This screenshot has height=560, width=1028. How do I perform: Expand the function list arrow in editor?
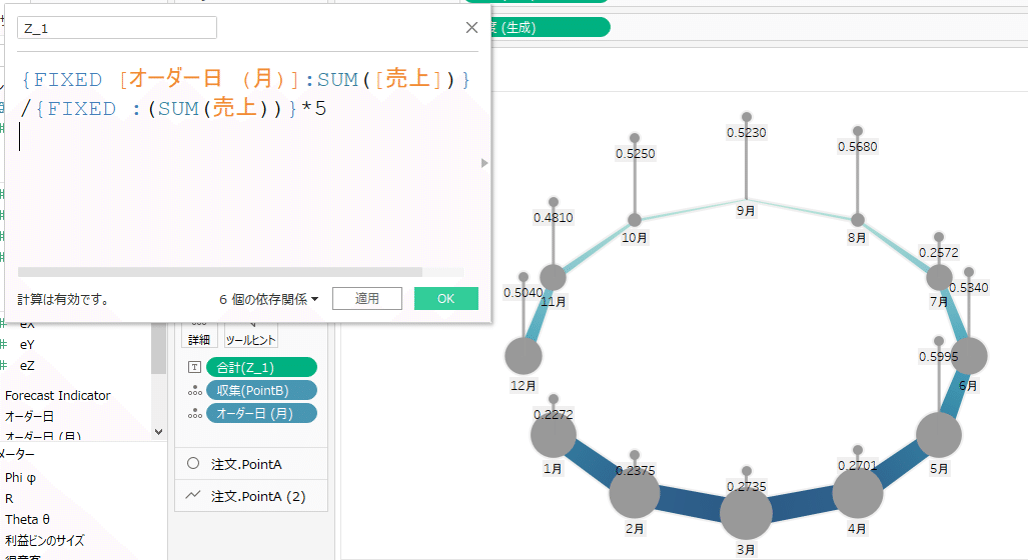click(484, 163)
